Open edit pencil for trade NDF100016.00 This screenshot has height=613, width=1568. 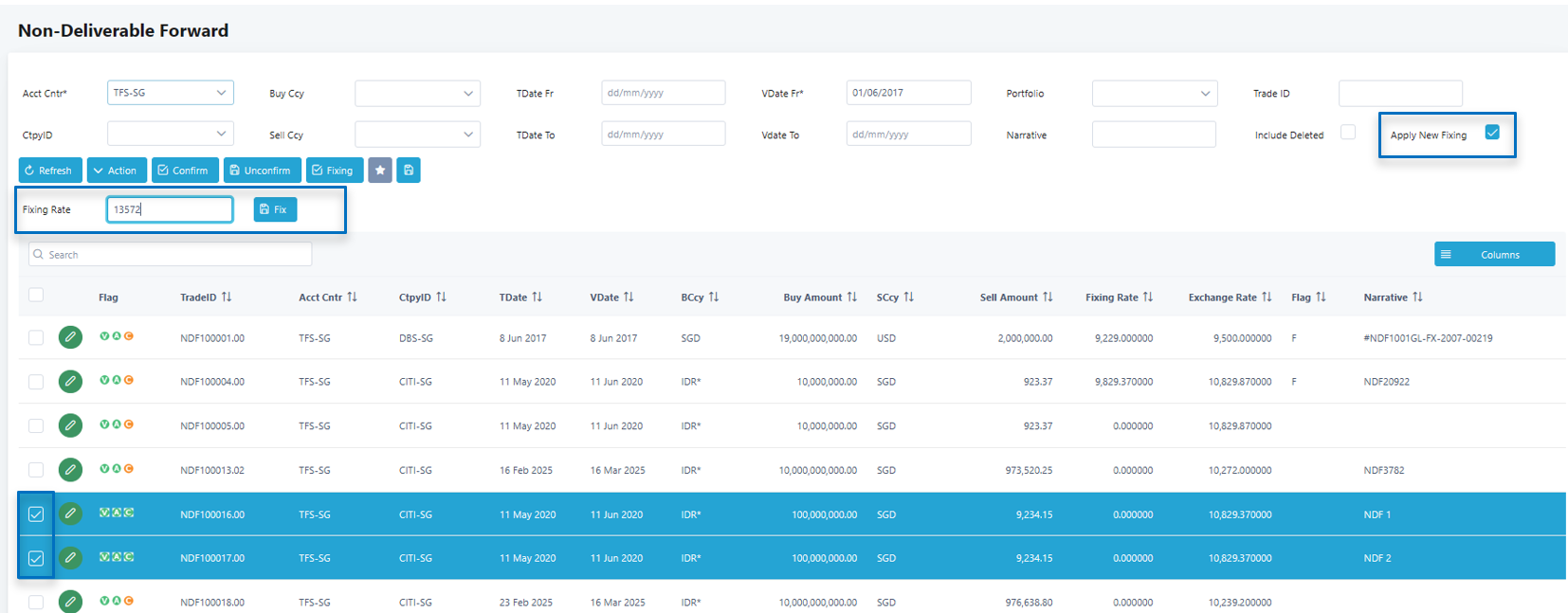(x=70, y=514)
